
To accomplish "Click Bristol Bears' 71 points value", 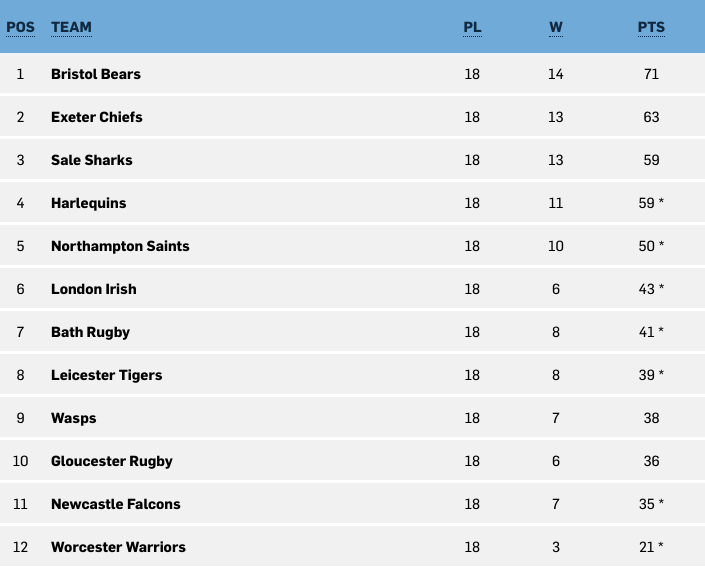I will point(651,74).
